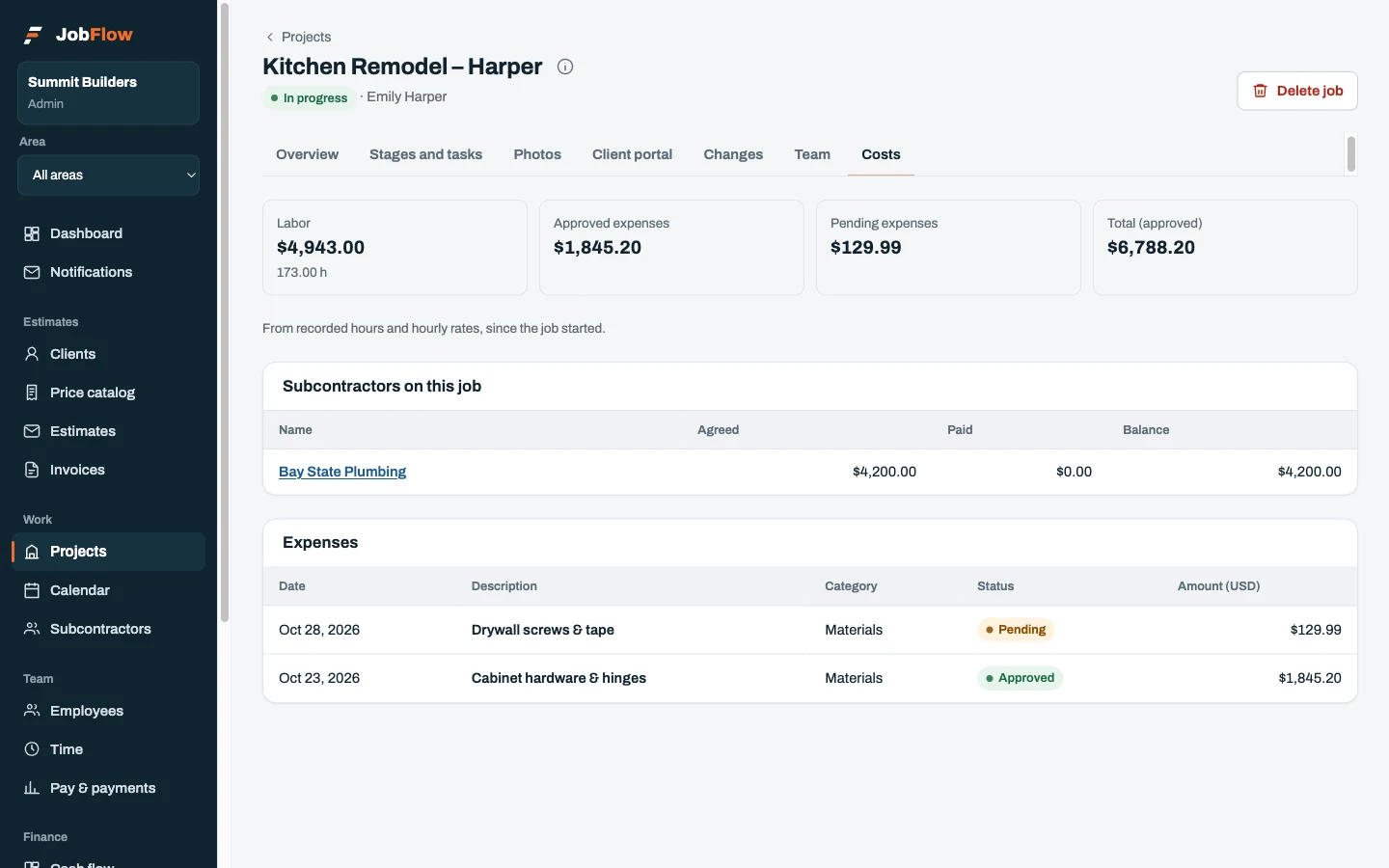Open the Changes tab

pyautogui.click(x=733, y=154)
